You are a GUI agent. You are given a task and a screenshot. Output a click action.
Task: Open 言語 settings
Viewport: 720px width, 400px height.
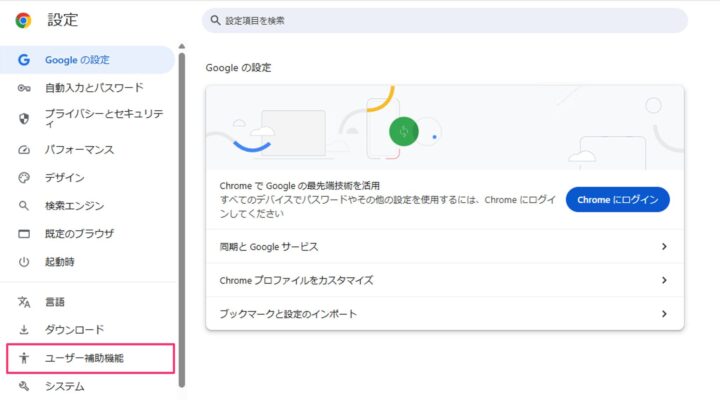pos(87,302)
